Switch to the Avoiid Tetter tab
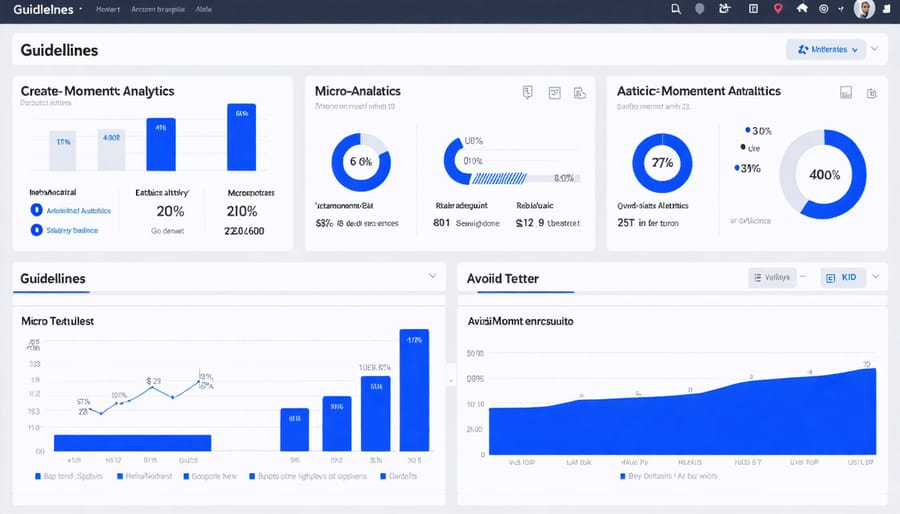900x514 pixels. 503,279
